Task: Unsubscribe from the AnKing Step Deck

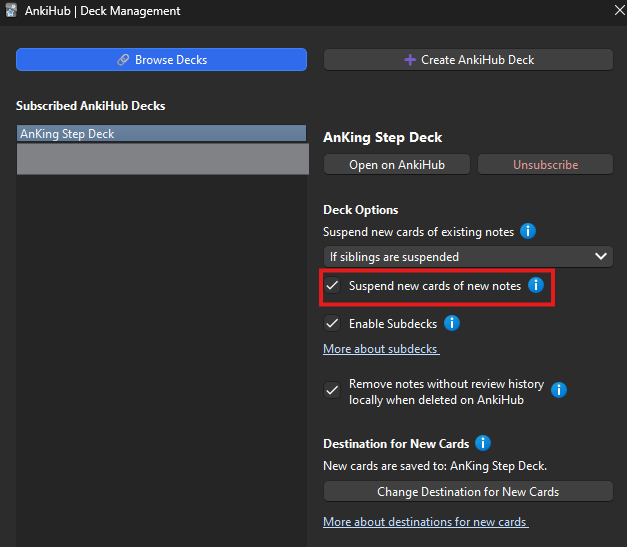Action: point(545,164)
